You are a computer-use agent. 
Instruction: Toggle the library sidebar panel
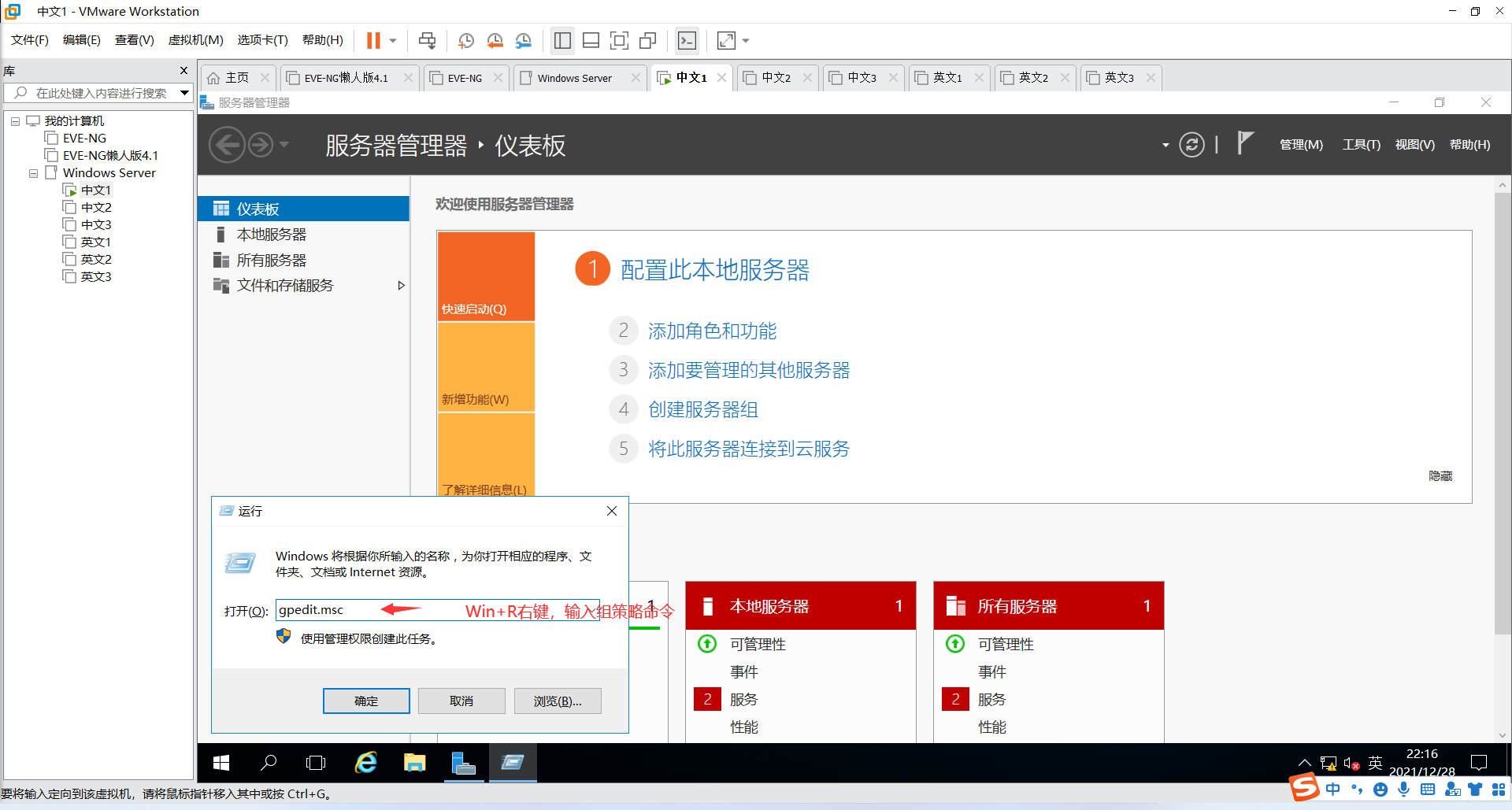(x=562, y=40)
